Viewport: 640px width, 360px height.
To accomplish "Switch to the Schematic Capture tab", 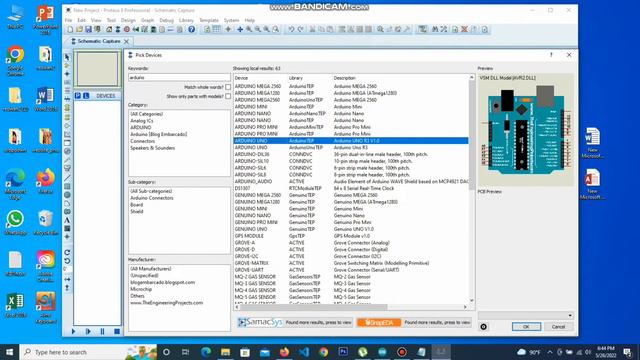I will [99, 41].
